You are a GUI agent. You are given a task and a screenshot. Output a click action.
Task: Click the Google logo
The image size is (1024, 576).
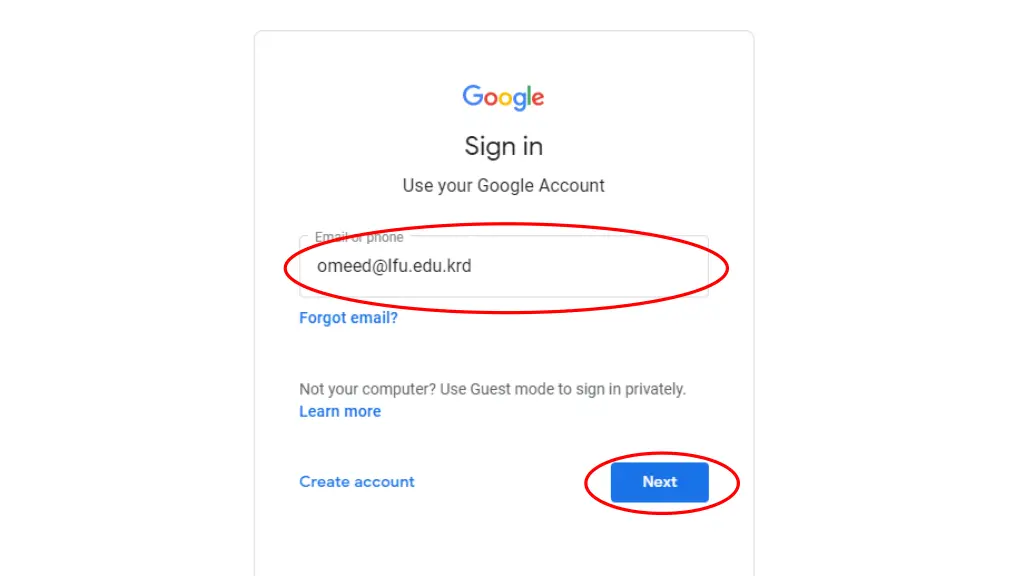coord(503,97)
